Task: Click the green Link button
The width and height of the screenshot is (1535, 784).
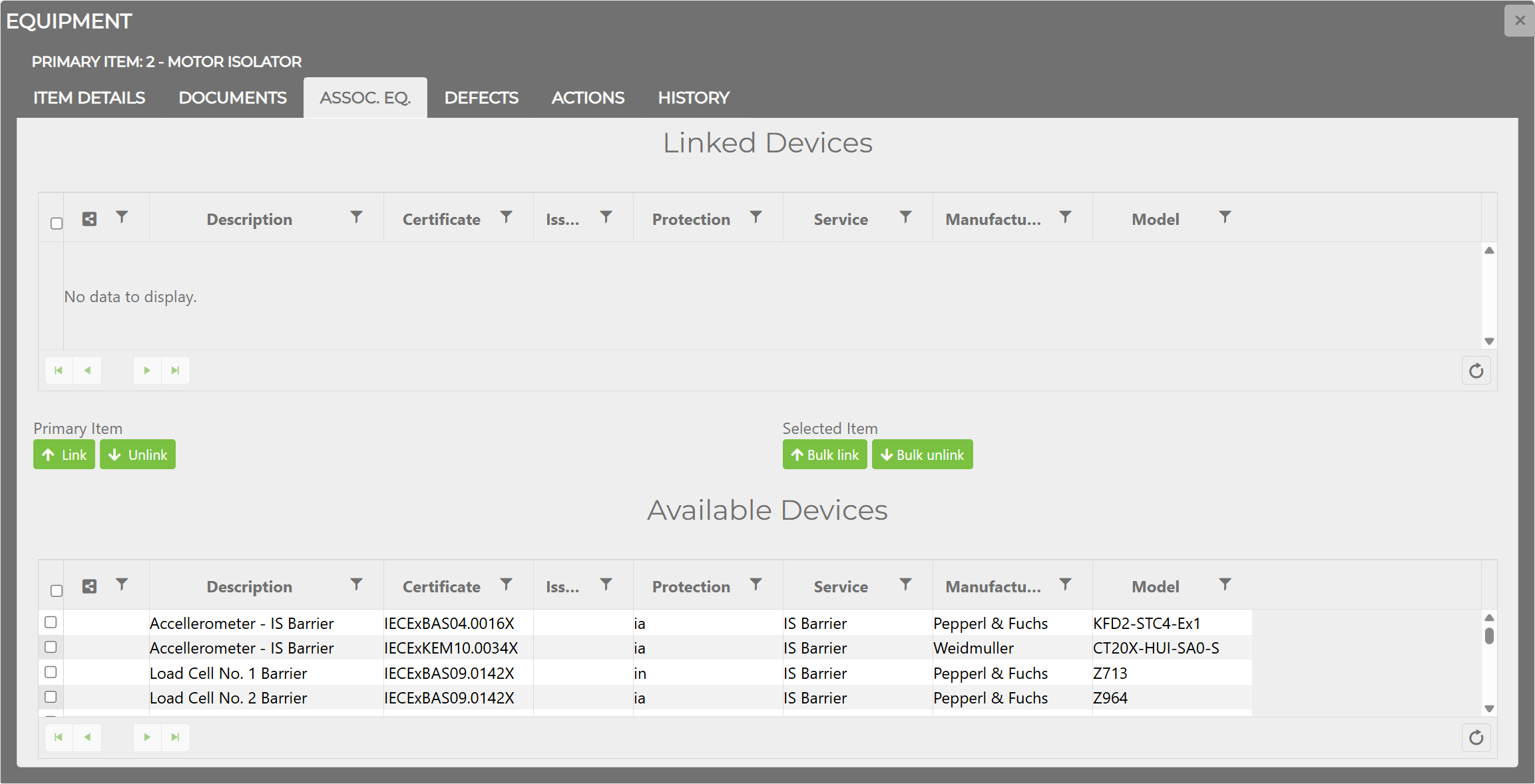Action: [65, 455]
